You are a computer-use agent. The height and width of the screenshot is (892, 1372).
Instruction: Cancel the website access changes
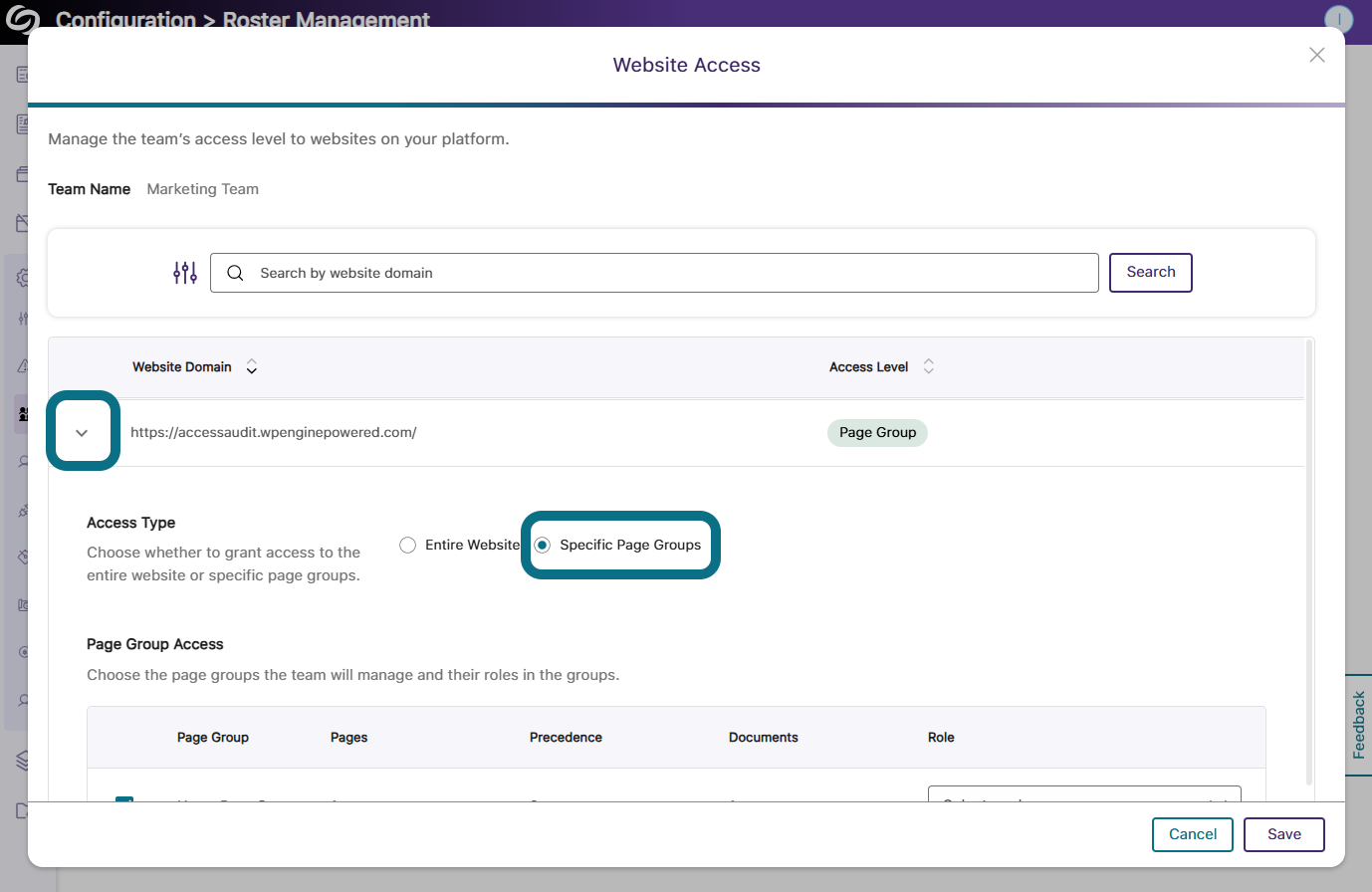click(x=1193, y=834)
